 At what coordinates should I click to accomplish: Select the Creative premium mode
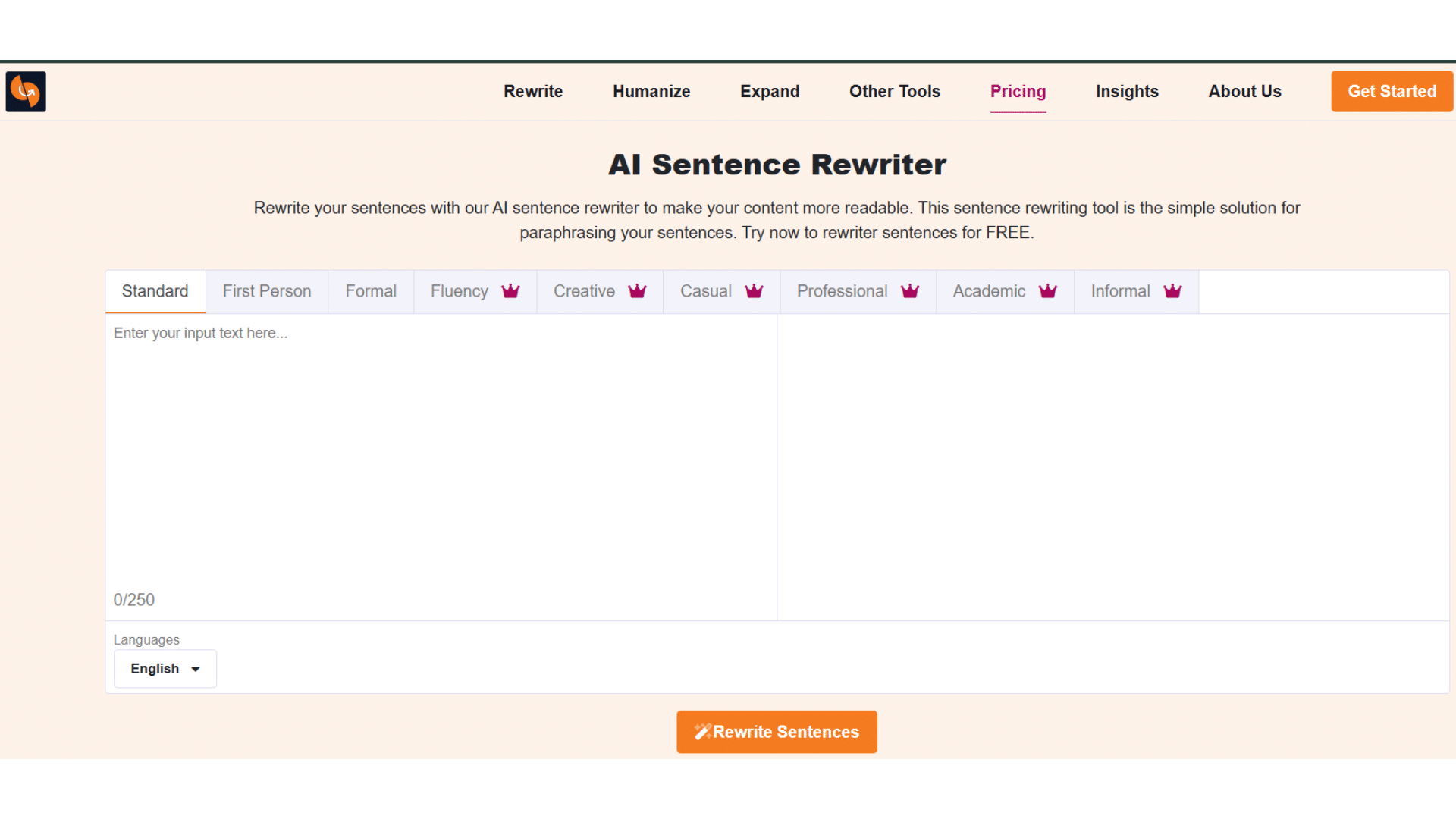click(x=599, y=291)
